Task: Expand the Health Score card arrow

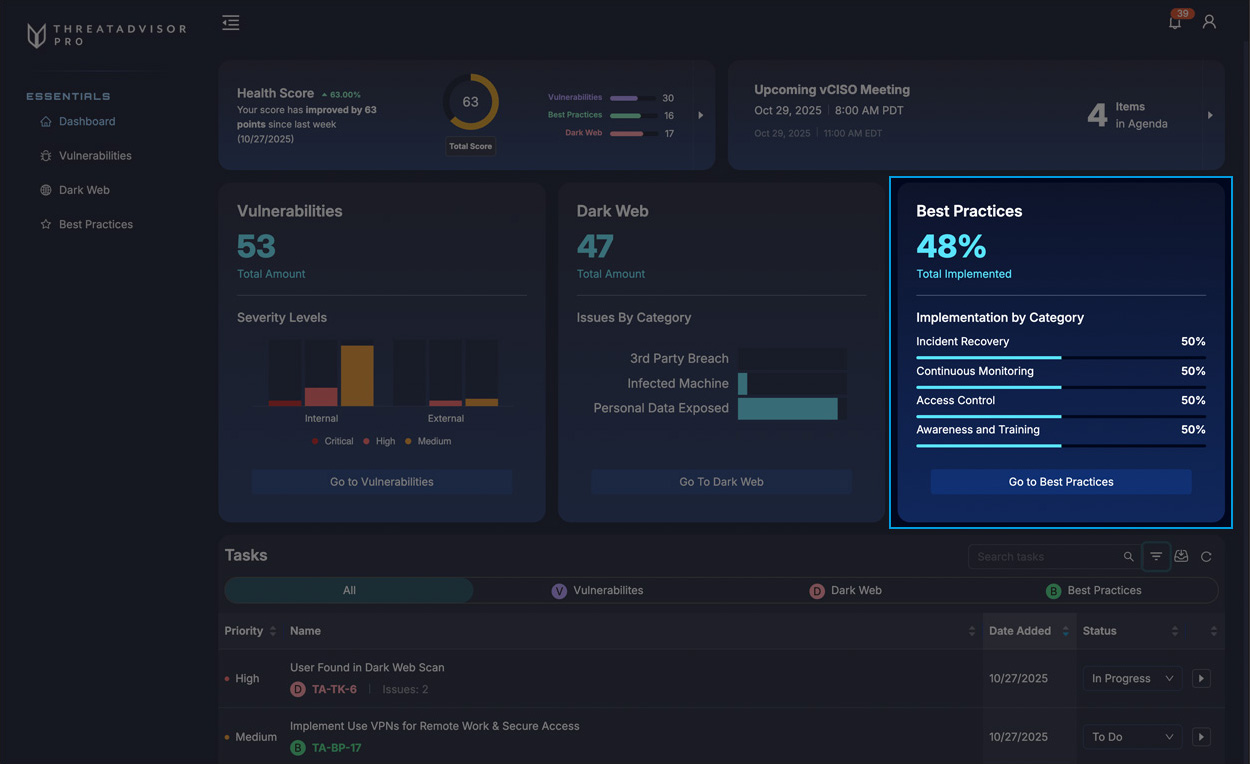Action: (700, 115)
